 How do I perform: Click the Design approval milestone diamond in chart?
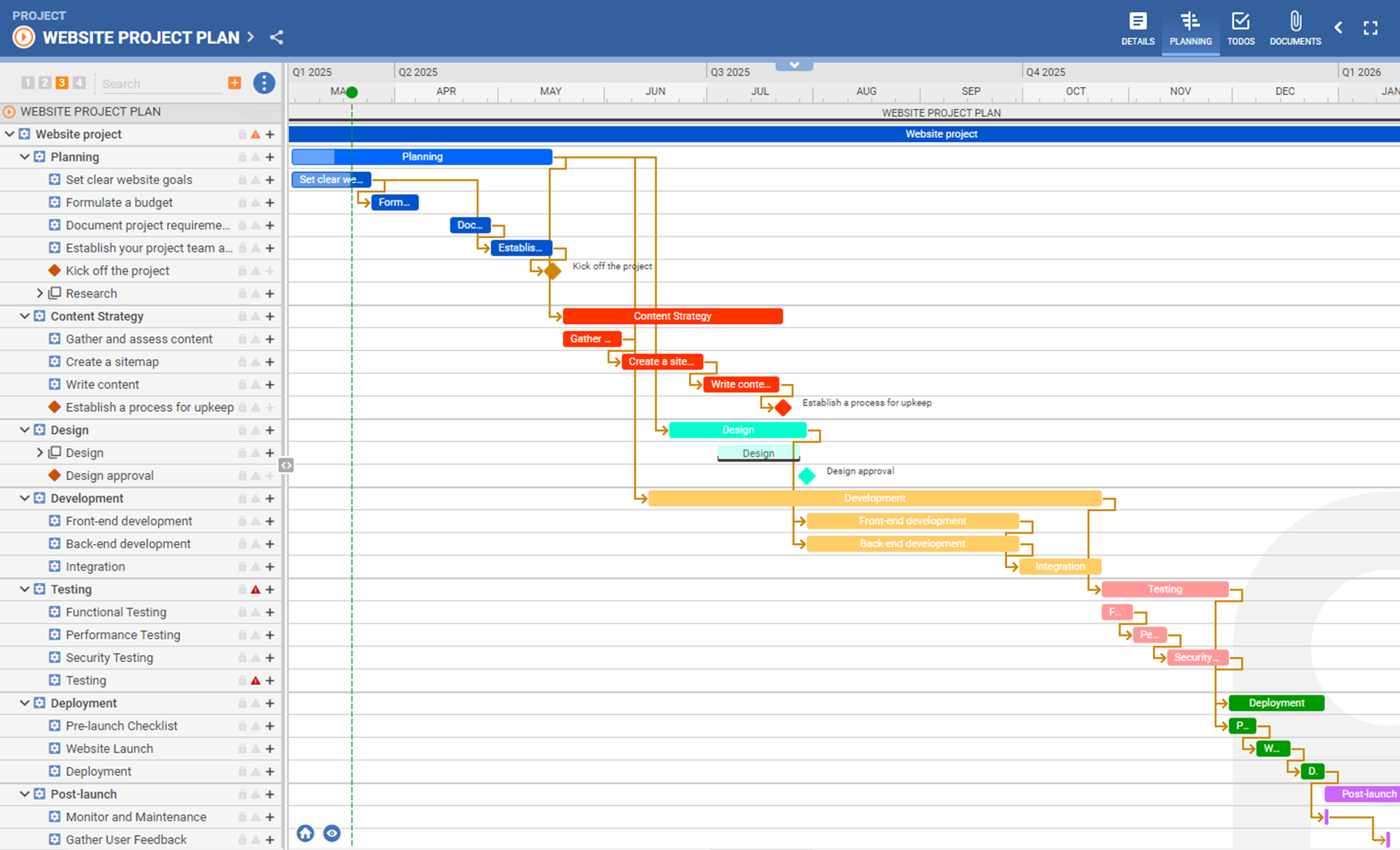(x=806, y=476)
